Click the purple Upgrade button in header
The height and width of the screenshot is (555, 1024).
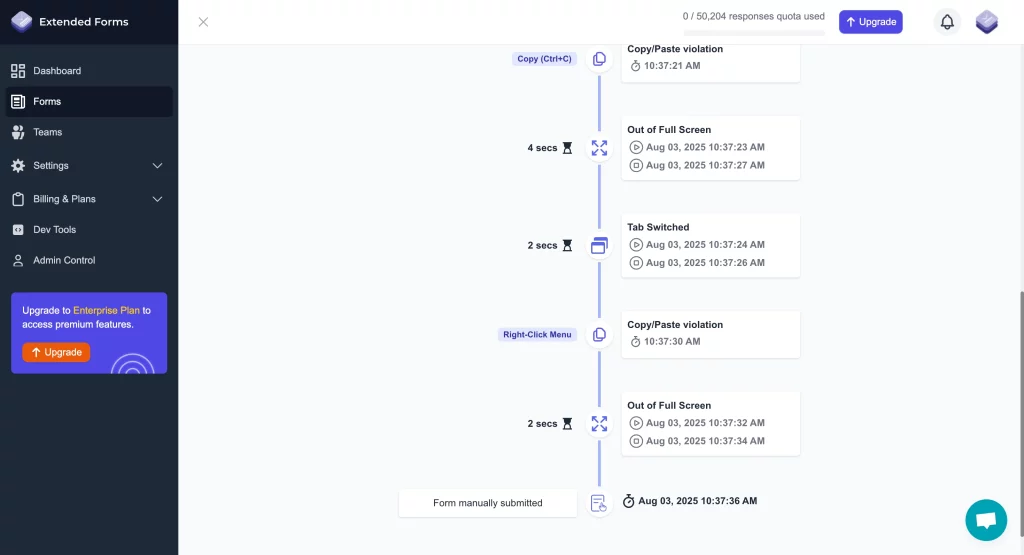pyautogui.click(x=870, y=22)
